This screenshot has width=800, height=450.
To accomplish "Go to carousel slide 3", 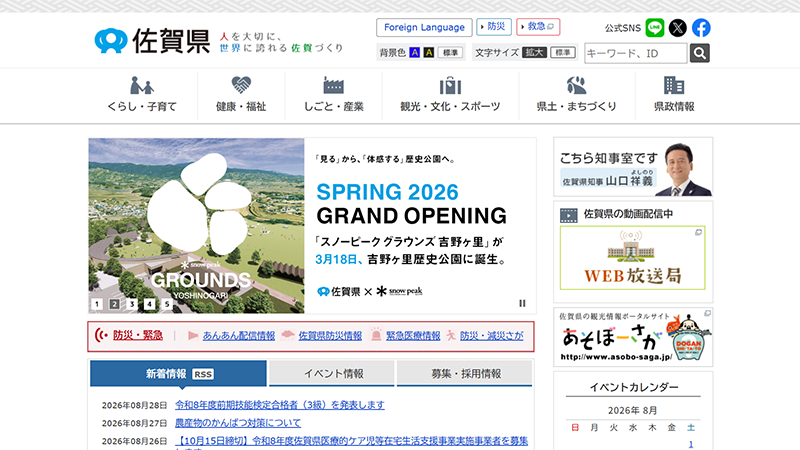I will pyautogui.click(x=132, y=304).
